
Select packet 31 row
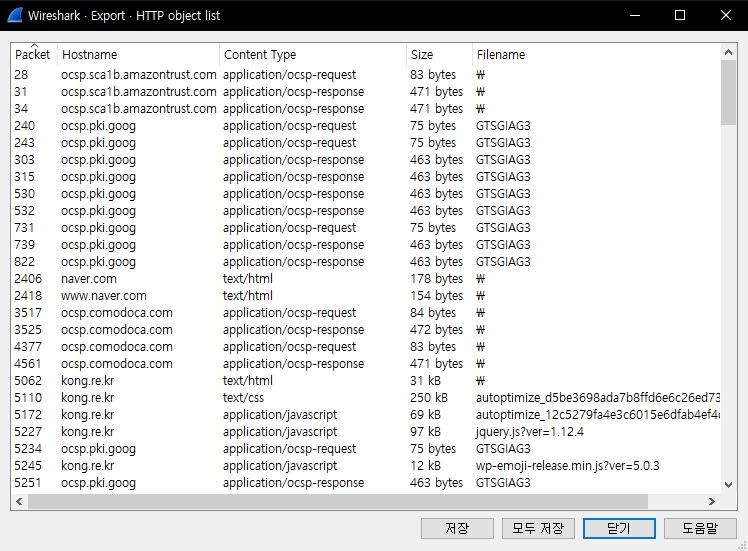coord(366,92)
